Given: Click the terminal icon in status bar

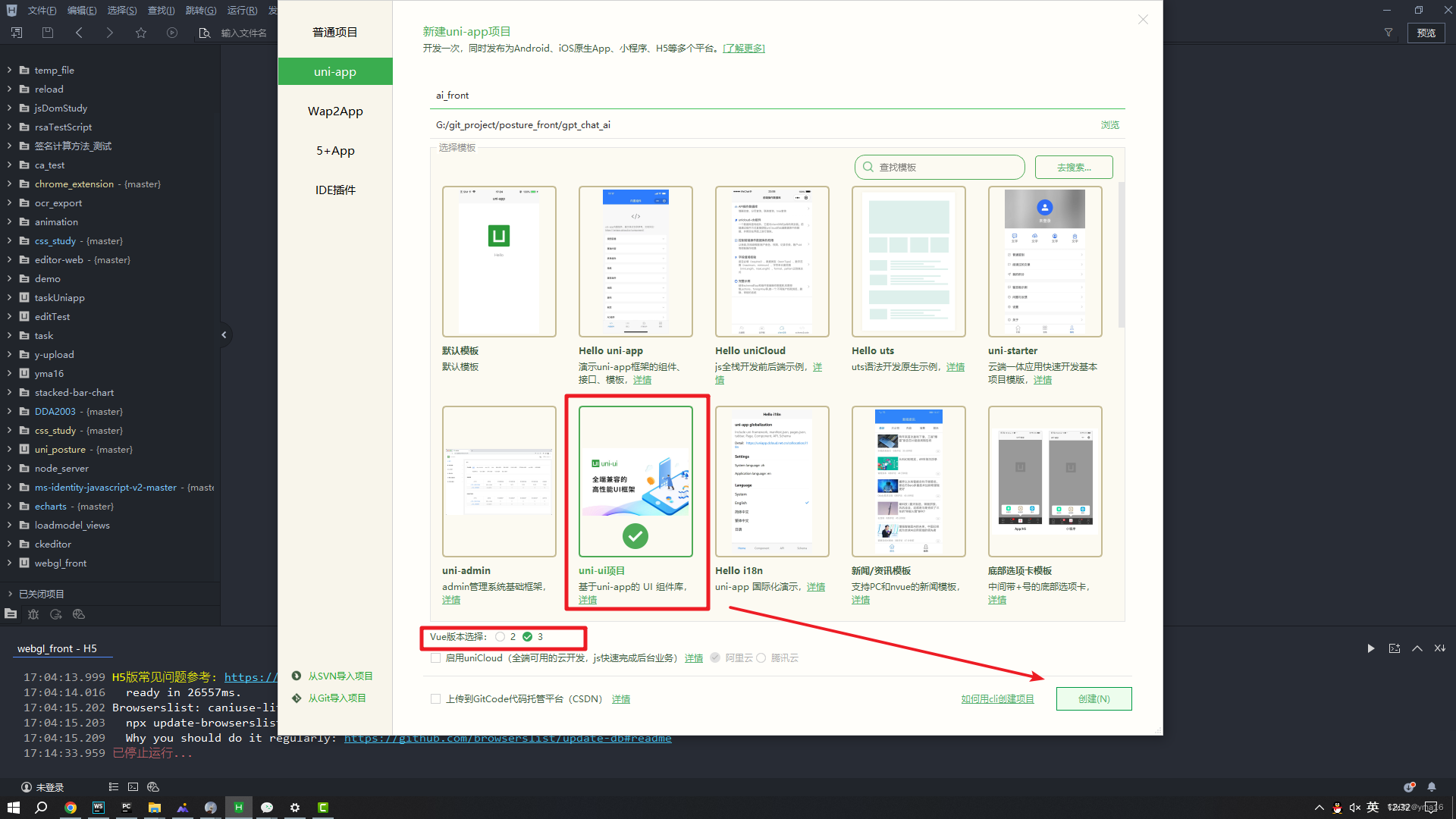Looking at the screenshot, I should [x=133, y=787].
